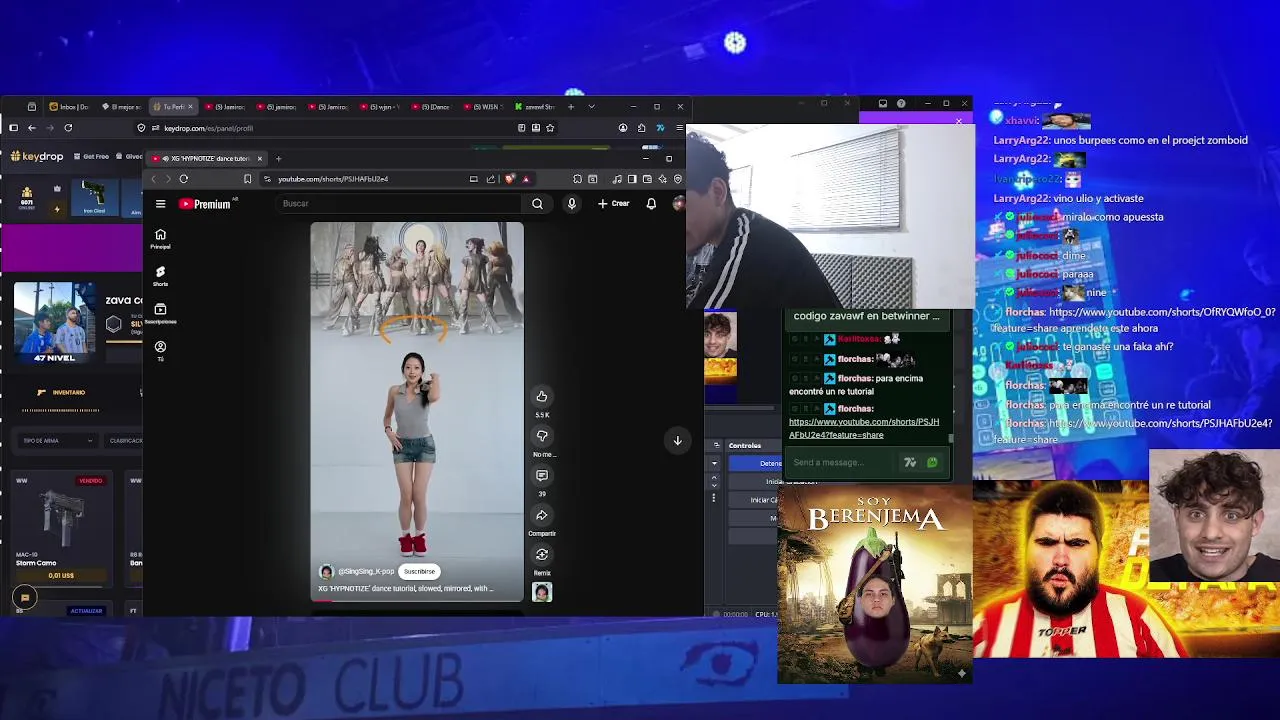The width and height of the screenshot is (1280, 720).
Task: Open a new tab in the keydrop browser window
Action: [x=571, y=107]
